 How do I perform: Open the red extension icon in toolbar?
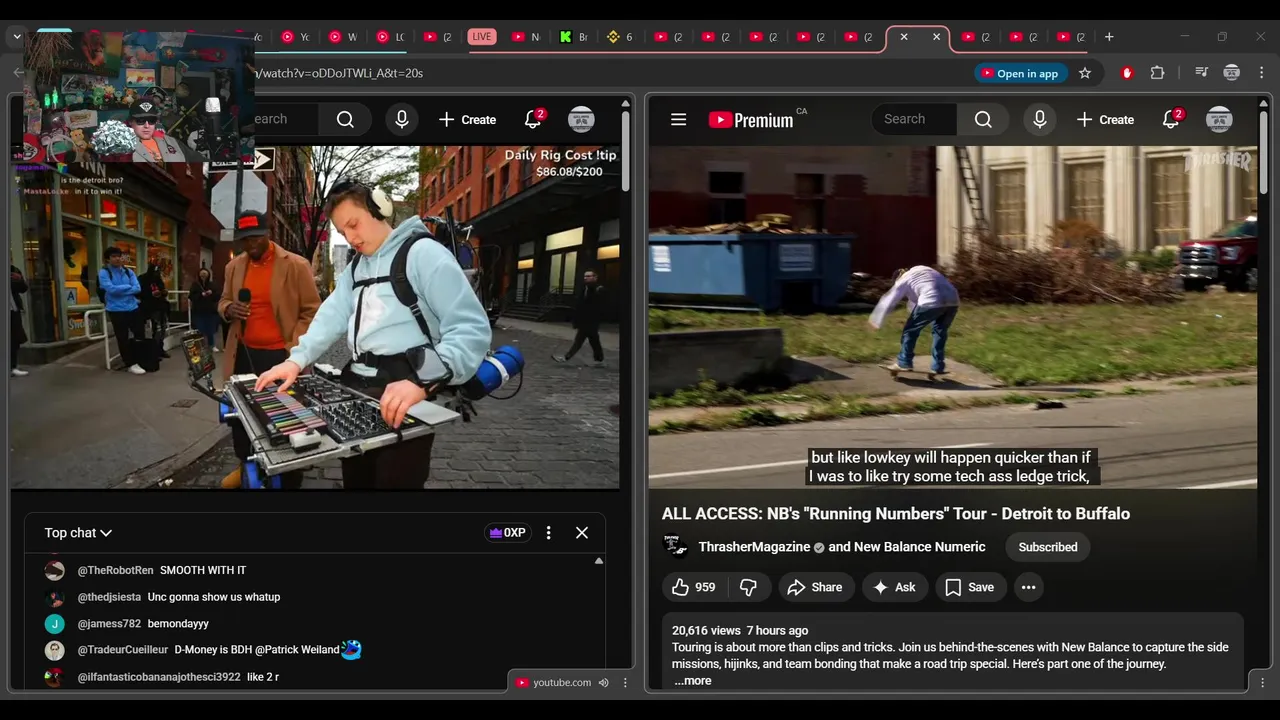[x=1127, y=73]
